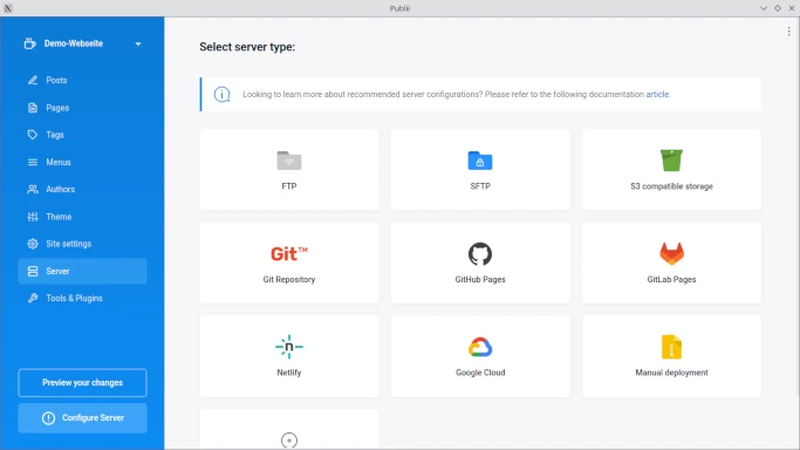This screenshot has height=450, width=800.
Task: Click the Configure Server button label
Action: (93, 418)
